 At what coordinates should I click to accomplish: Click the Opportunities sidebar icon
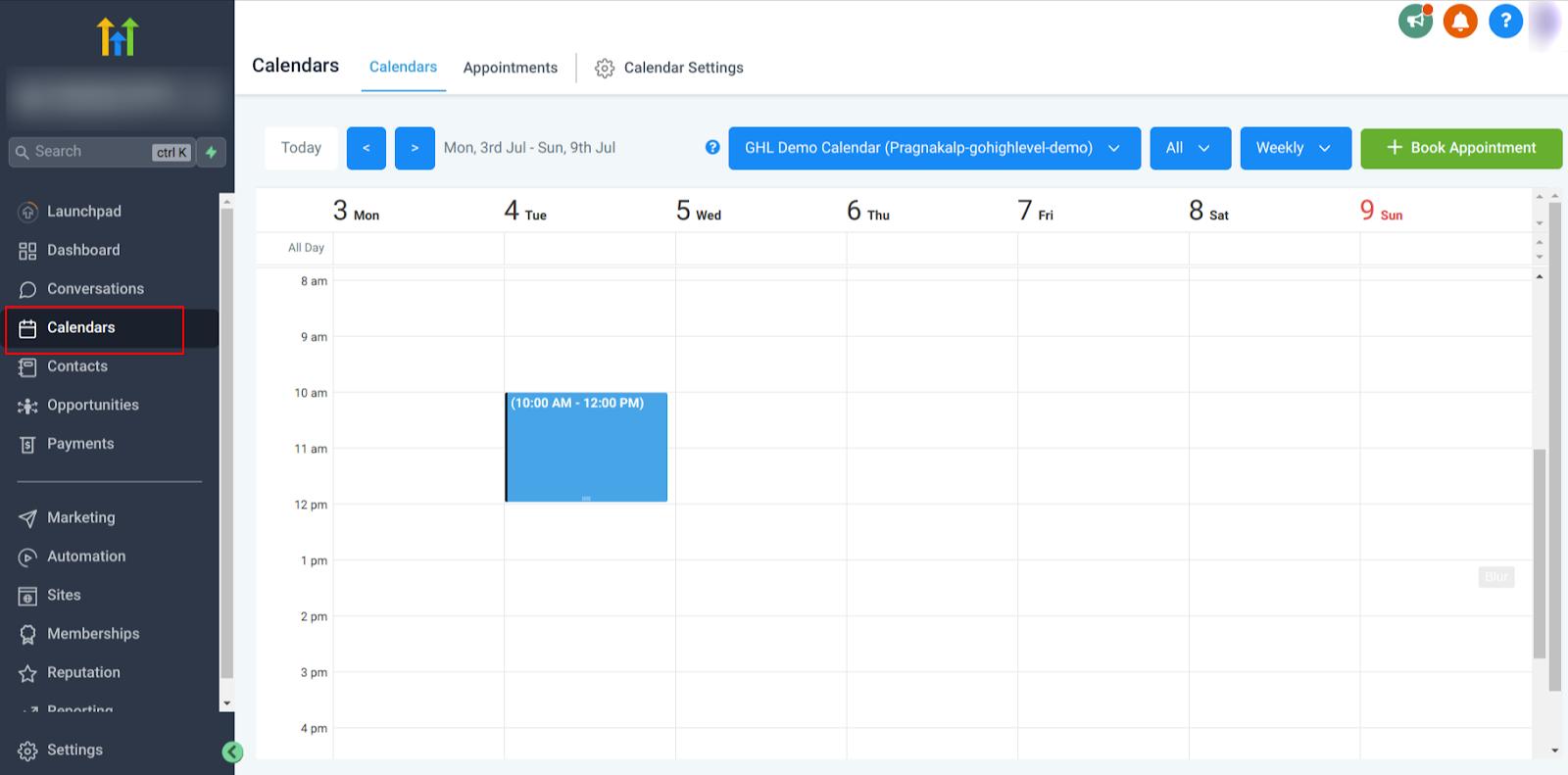(x=27, y=406)
